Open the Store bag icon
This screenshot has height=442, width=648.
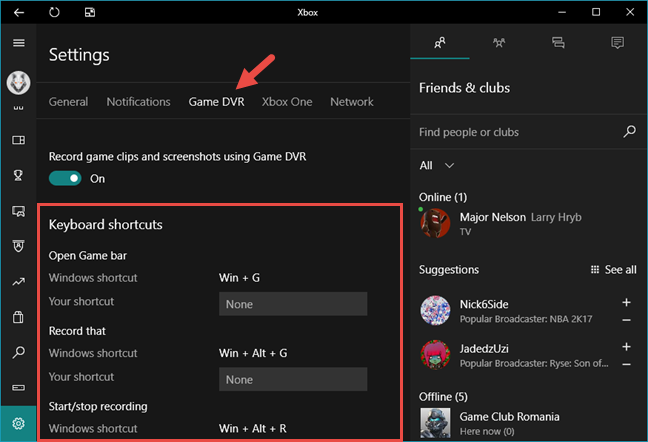click(18, 317)
